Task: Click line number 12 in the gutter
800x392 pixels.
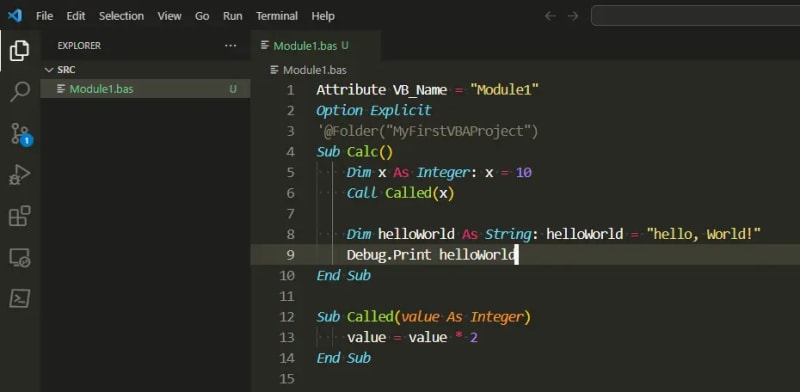Action: tap(288, 317)
